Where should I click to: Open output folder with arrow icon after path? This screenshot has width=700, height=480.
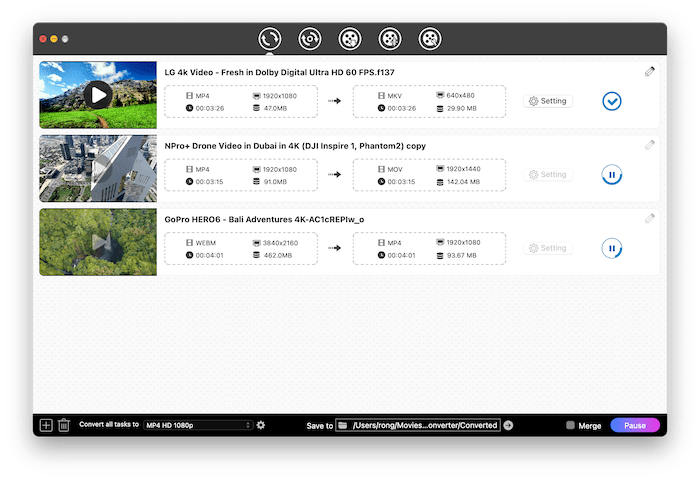point(508,425)
